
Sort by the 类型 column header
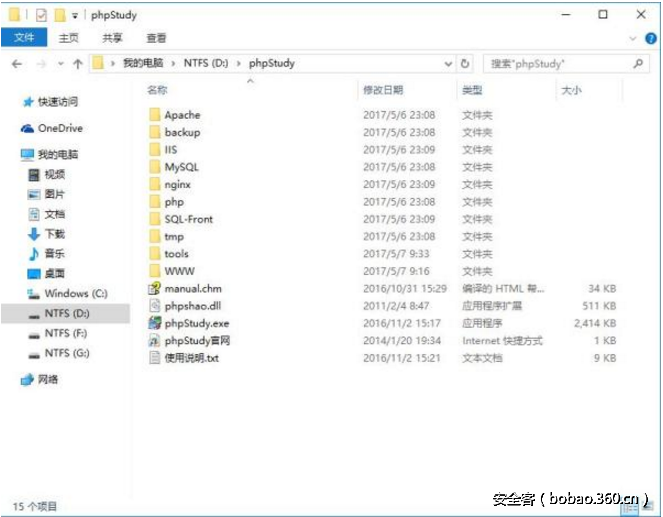(472, 90)
